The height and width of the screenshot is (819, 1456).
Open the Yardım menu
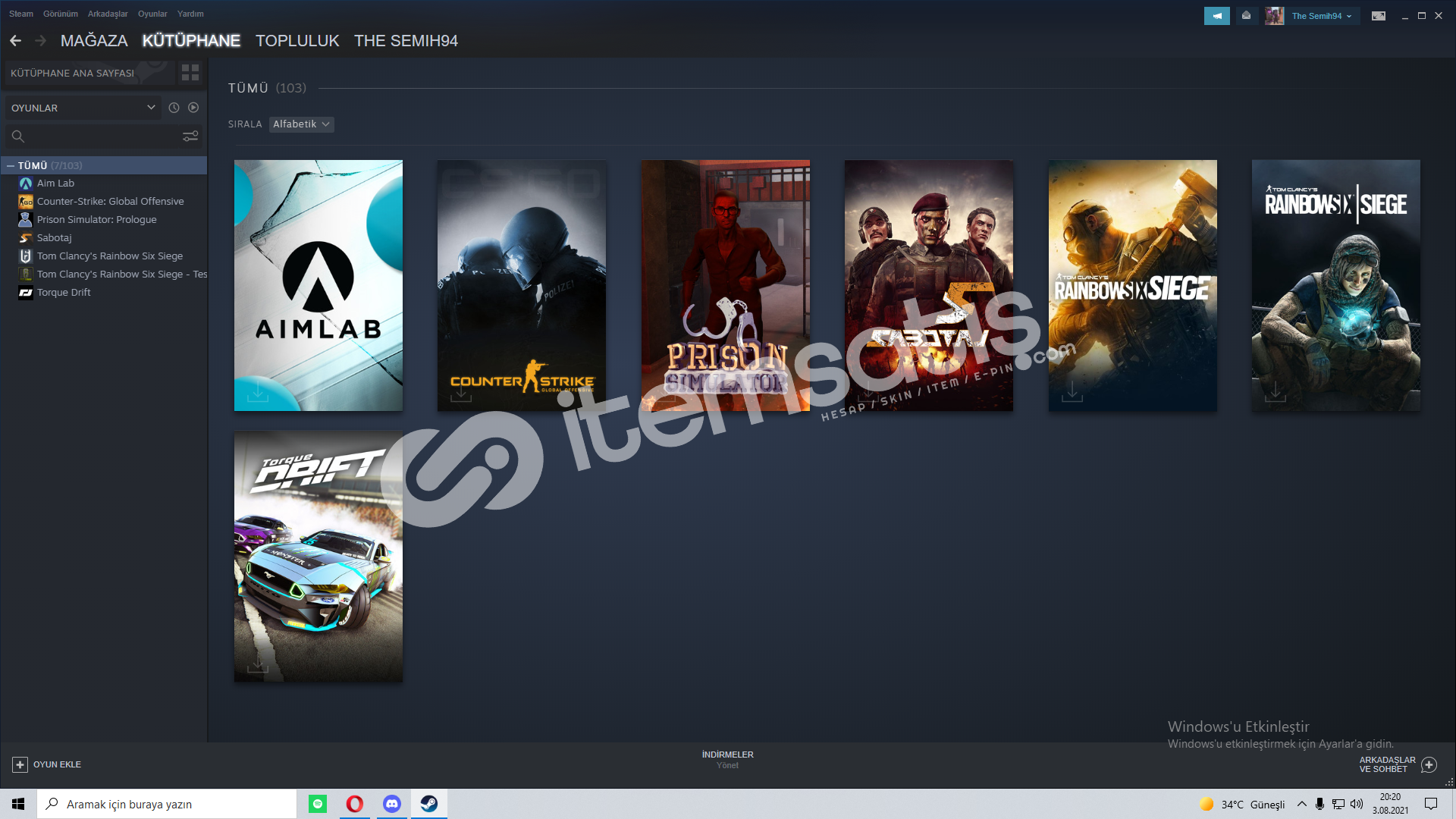coord(190,14)
